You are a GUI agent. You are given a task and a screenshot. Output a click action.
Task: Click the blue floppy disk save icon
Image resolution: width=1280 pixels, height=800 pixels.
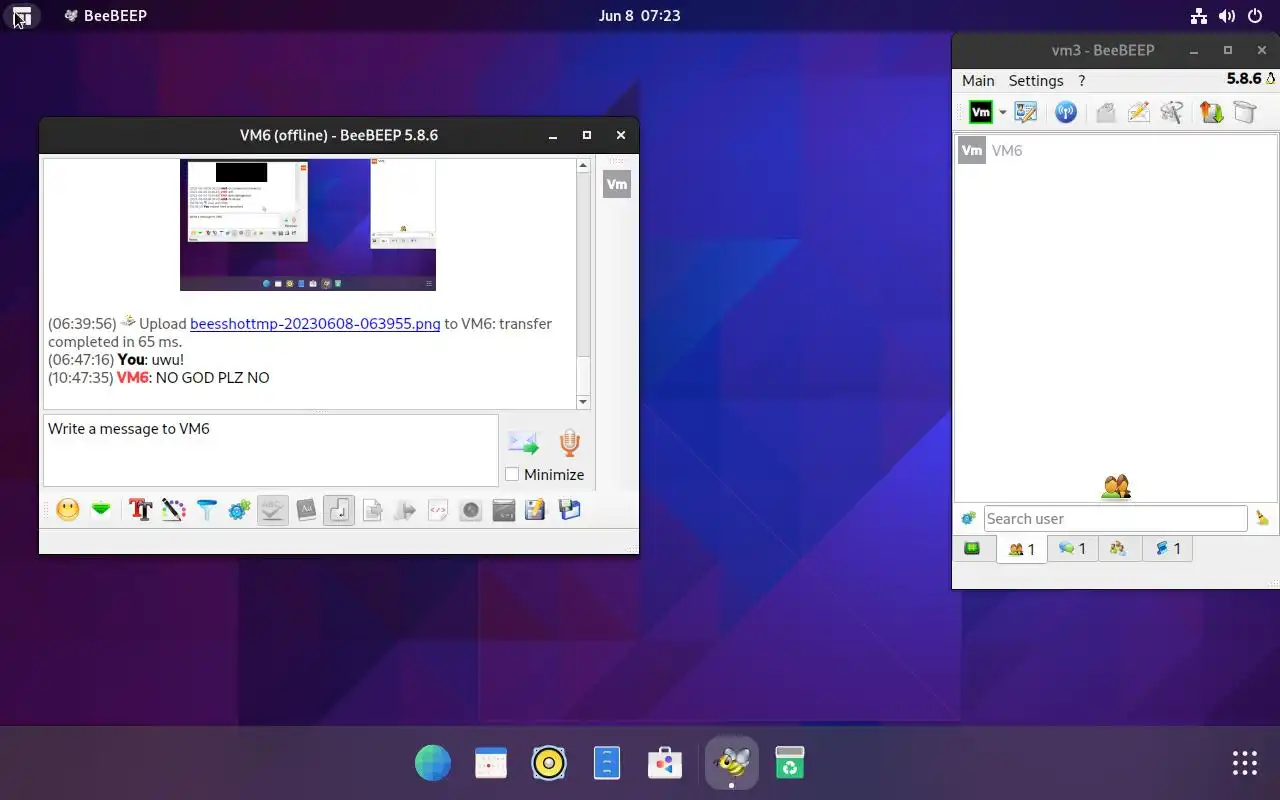click(569, 510)
